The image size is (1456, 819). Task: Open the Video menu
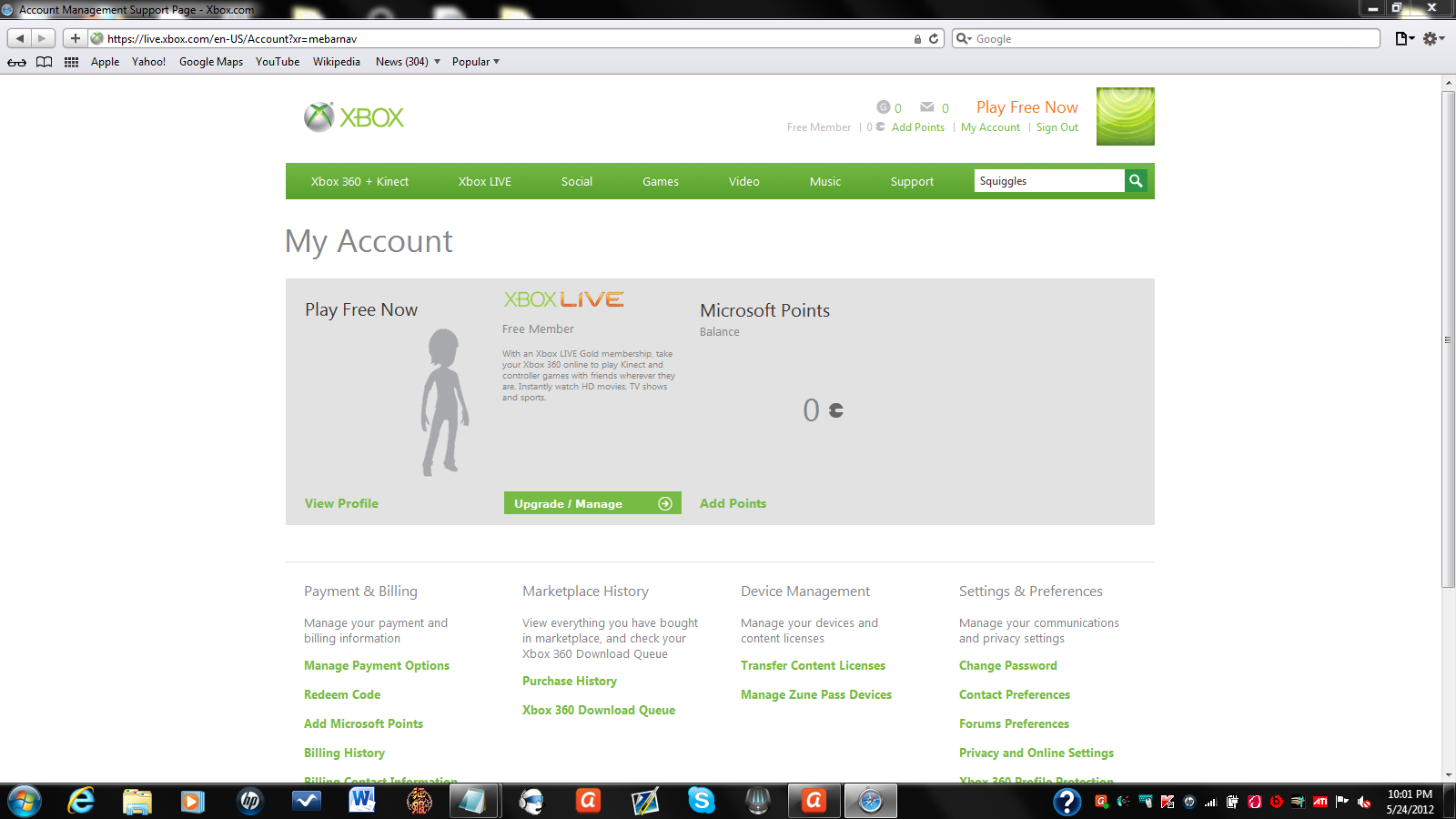click(x=744, y=181)
